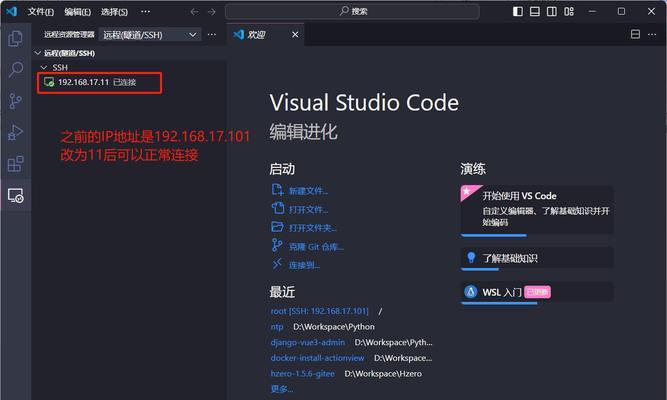The image size is (667, 400).
Task: Click the connected host monitor icon
Action: 49,82
